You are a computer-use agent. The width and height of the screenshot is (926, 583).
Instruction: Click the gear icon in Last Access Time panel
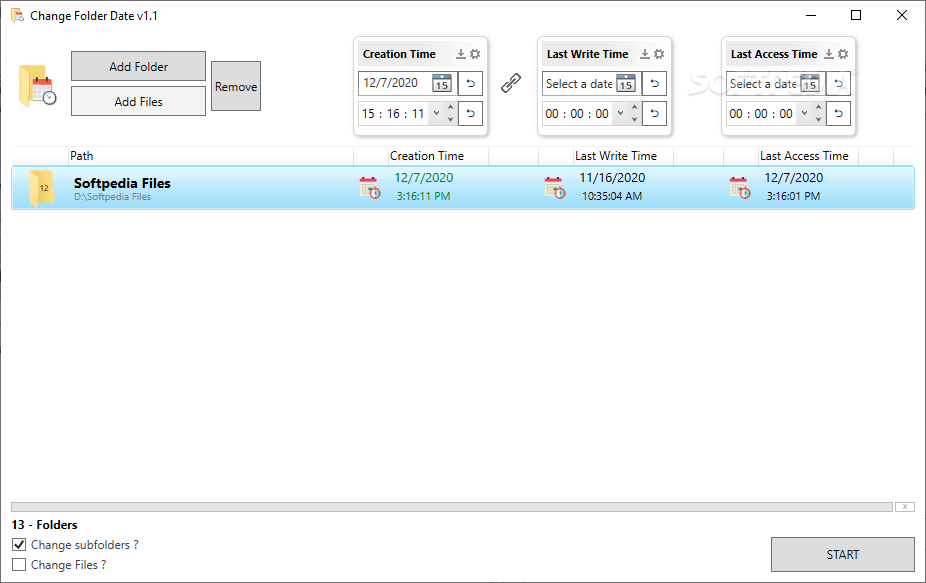click(843, 54)
